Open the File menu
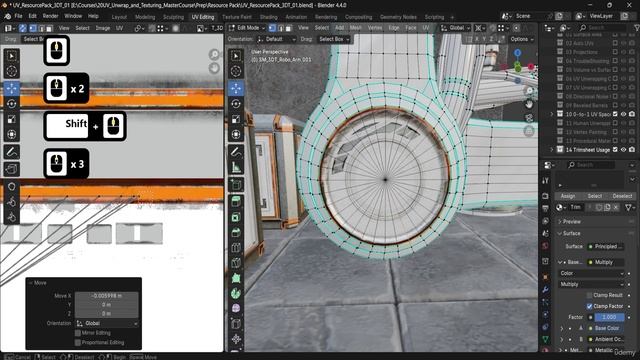The image size is (640, 360). [18, 16]
